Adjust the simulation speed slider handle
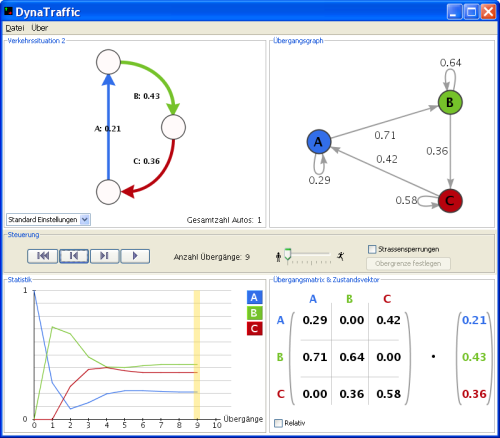This screenshot has width=500, height=438. (288, 254)
